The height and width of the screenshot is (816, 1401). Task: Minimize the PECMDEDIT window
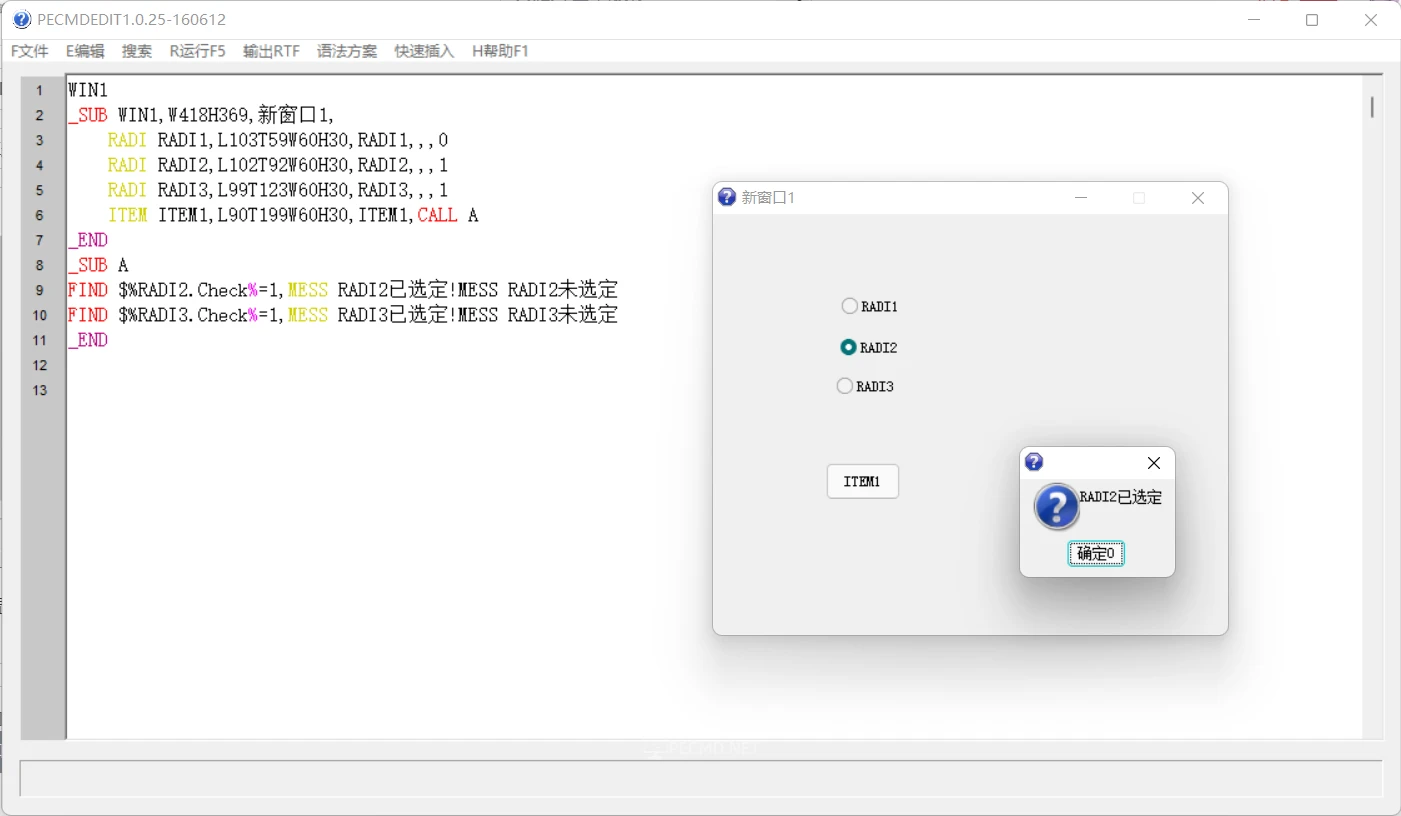coord(1254,20)
